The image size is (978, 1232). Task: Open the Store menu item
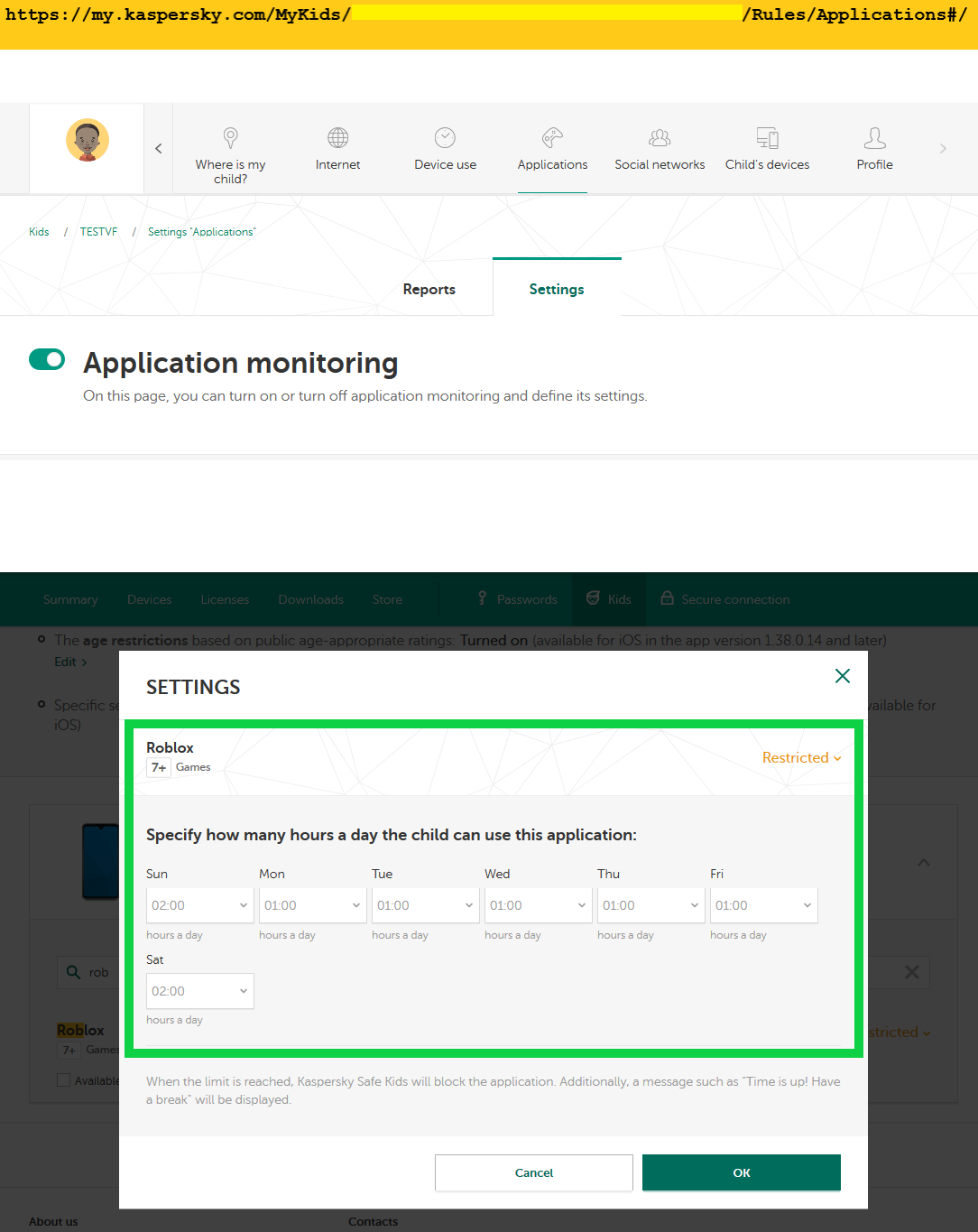point(387,599)
